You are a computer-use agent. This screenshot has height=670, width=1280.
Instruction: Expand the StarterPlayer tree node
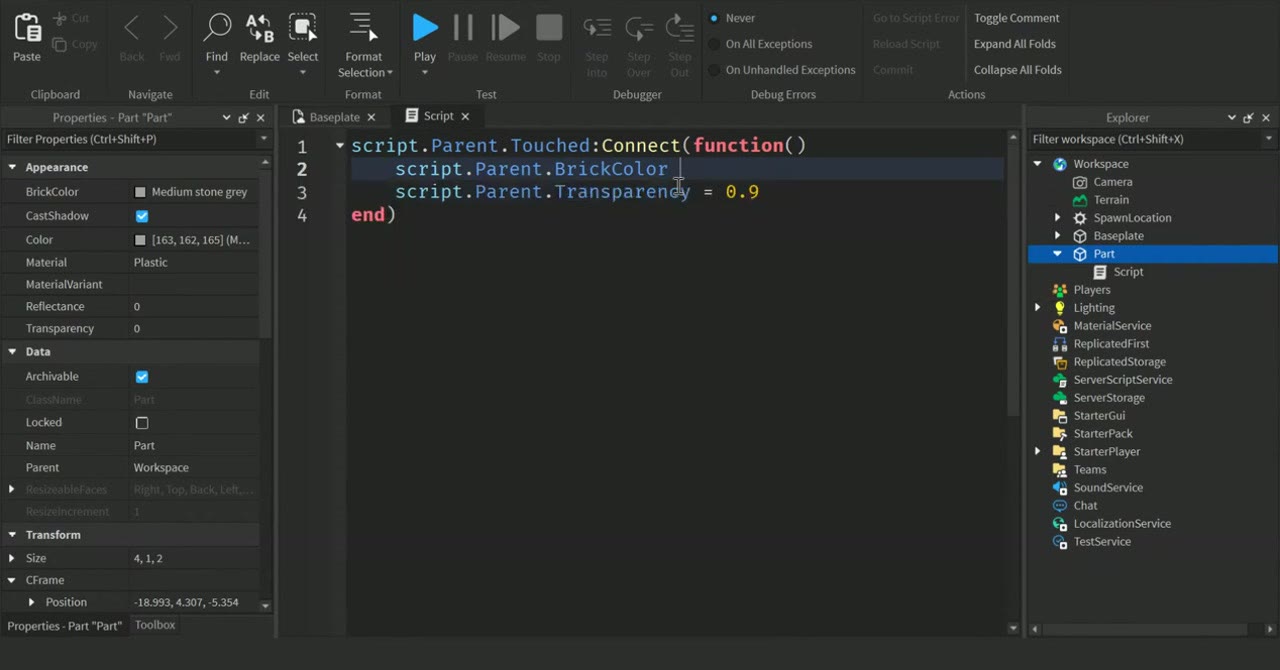point(1037,452)
